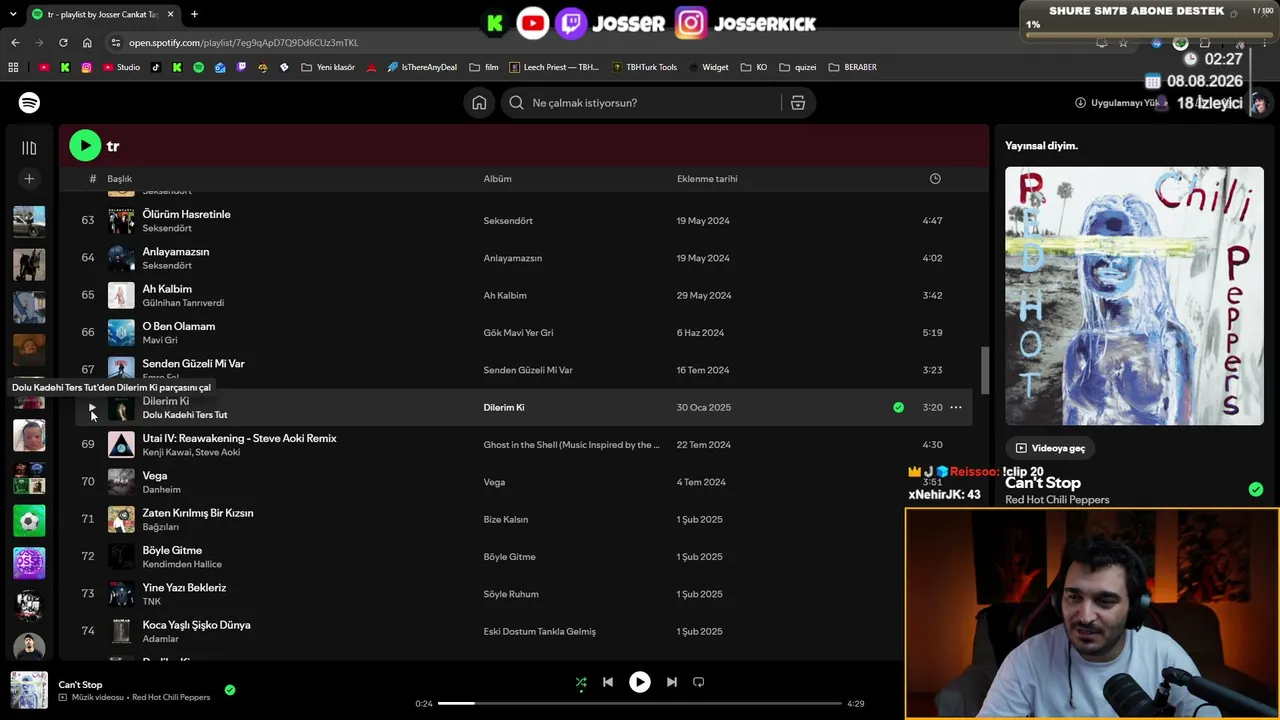
Task: Open Red Hot Chili Peppers link in Now Playing panel
Action: (1057, 500)
